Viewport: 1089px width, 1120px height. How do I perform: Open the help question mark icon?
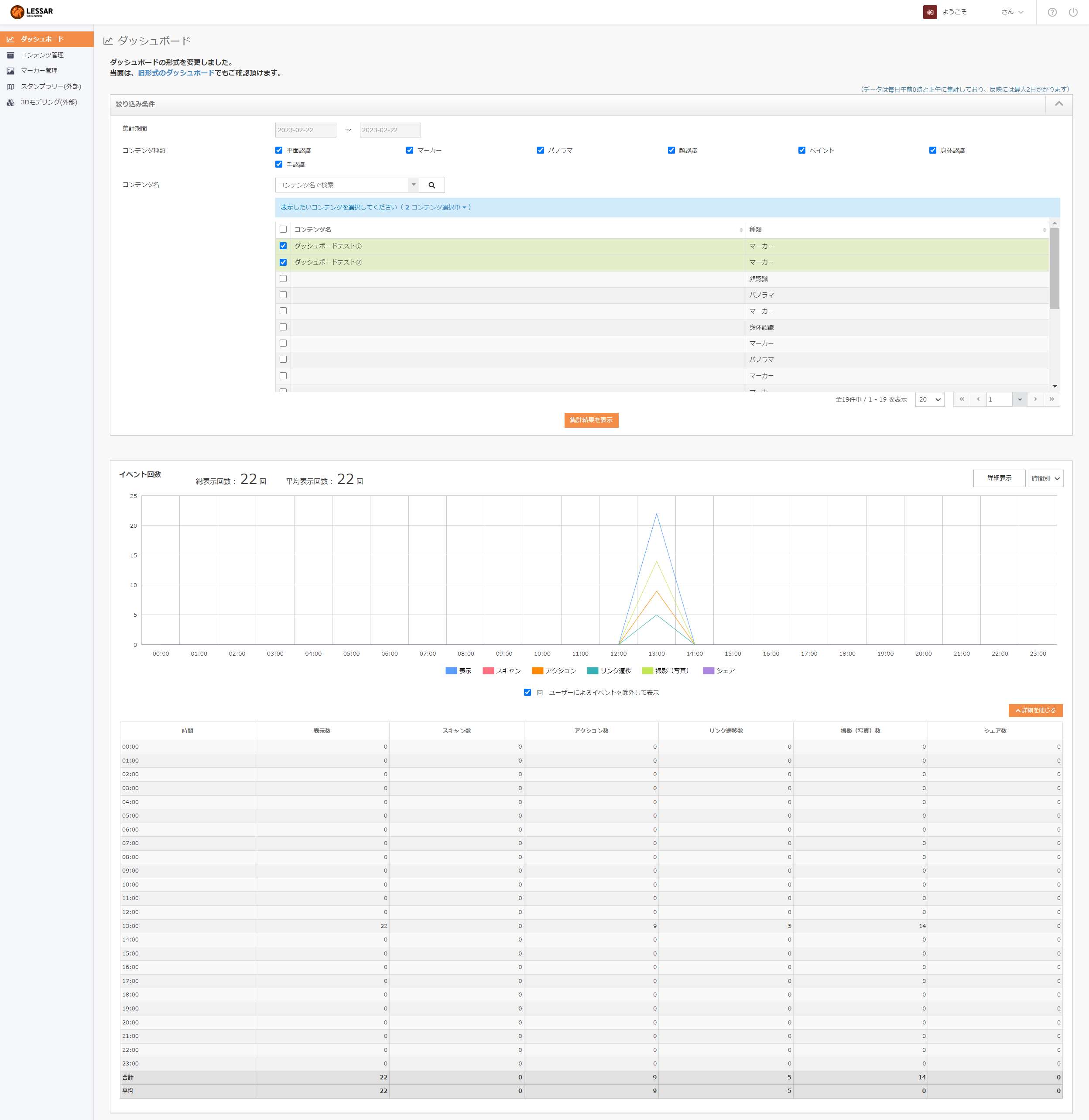1052,12
